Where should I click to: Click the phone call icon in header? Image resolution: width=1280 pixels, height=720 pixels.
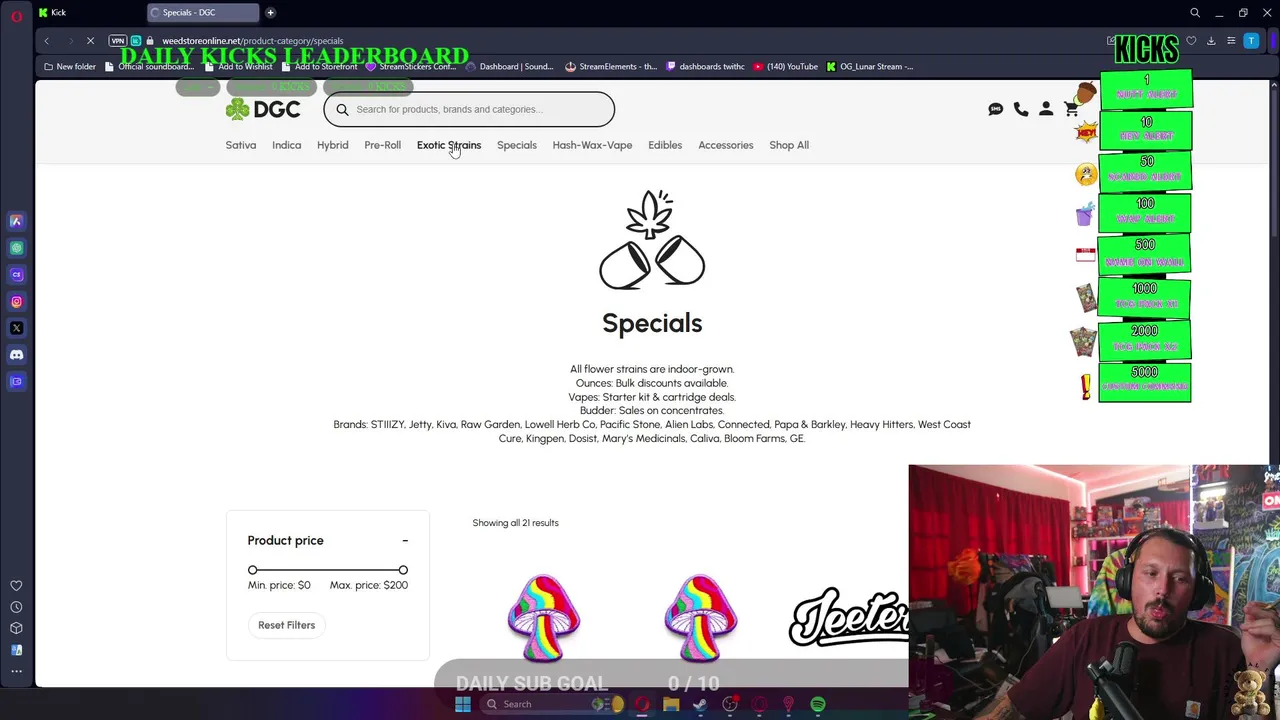click(1021, 109)
